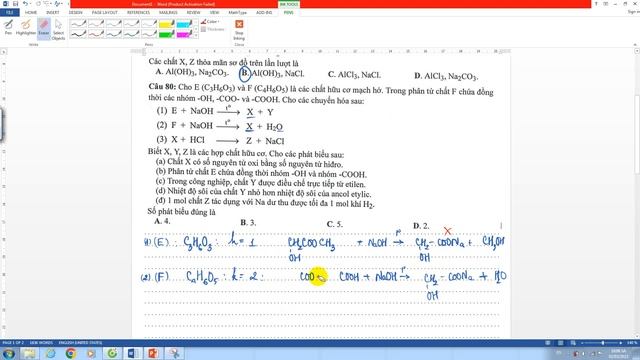The width and height of the screenshot is (640, 360).
Task: Open PowerPoint from the taskbar
Action: pos(153,353)
